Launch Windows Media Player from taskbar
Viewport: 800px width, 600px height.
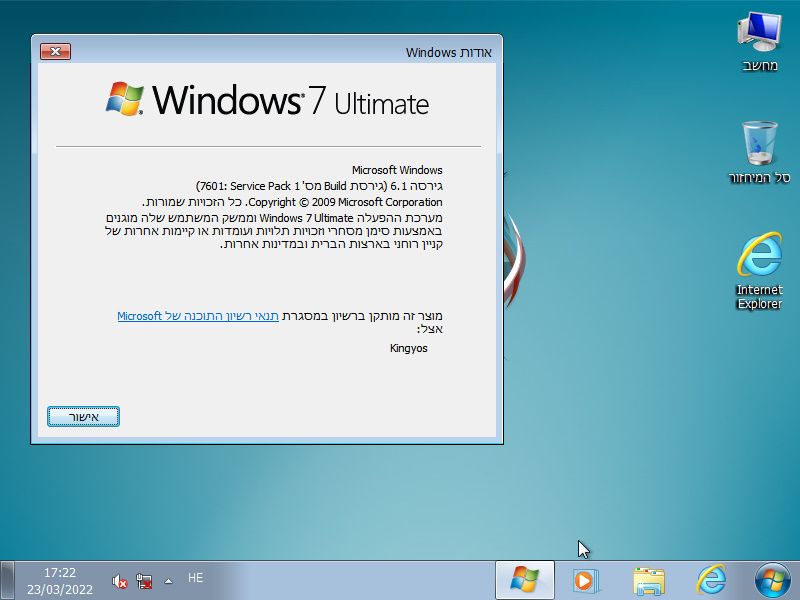586,580
